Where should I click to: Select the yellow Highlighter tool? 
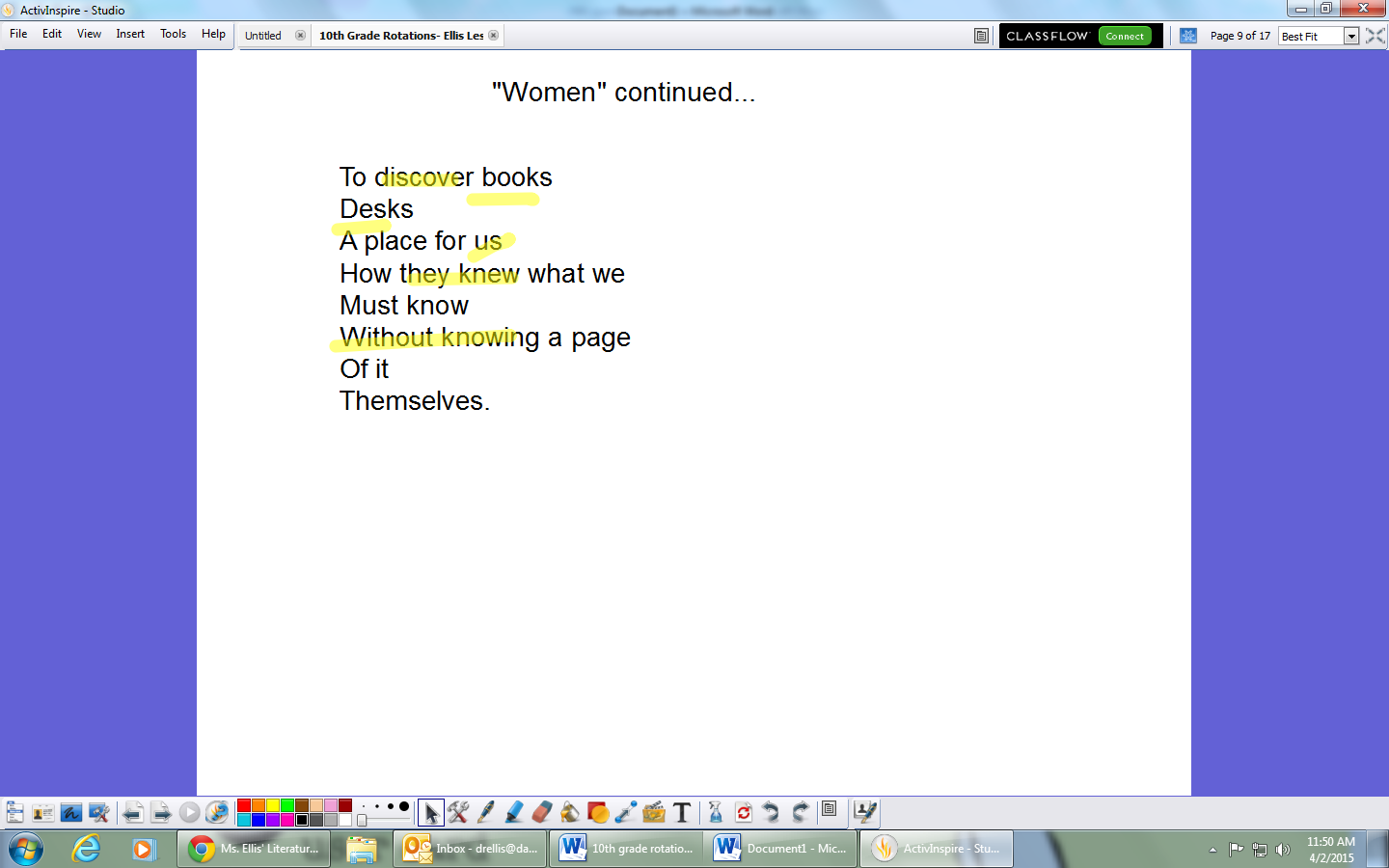[x=514, y=813]
